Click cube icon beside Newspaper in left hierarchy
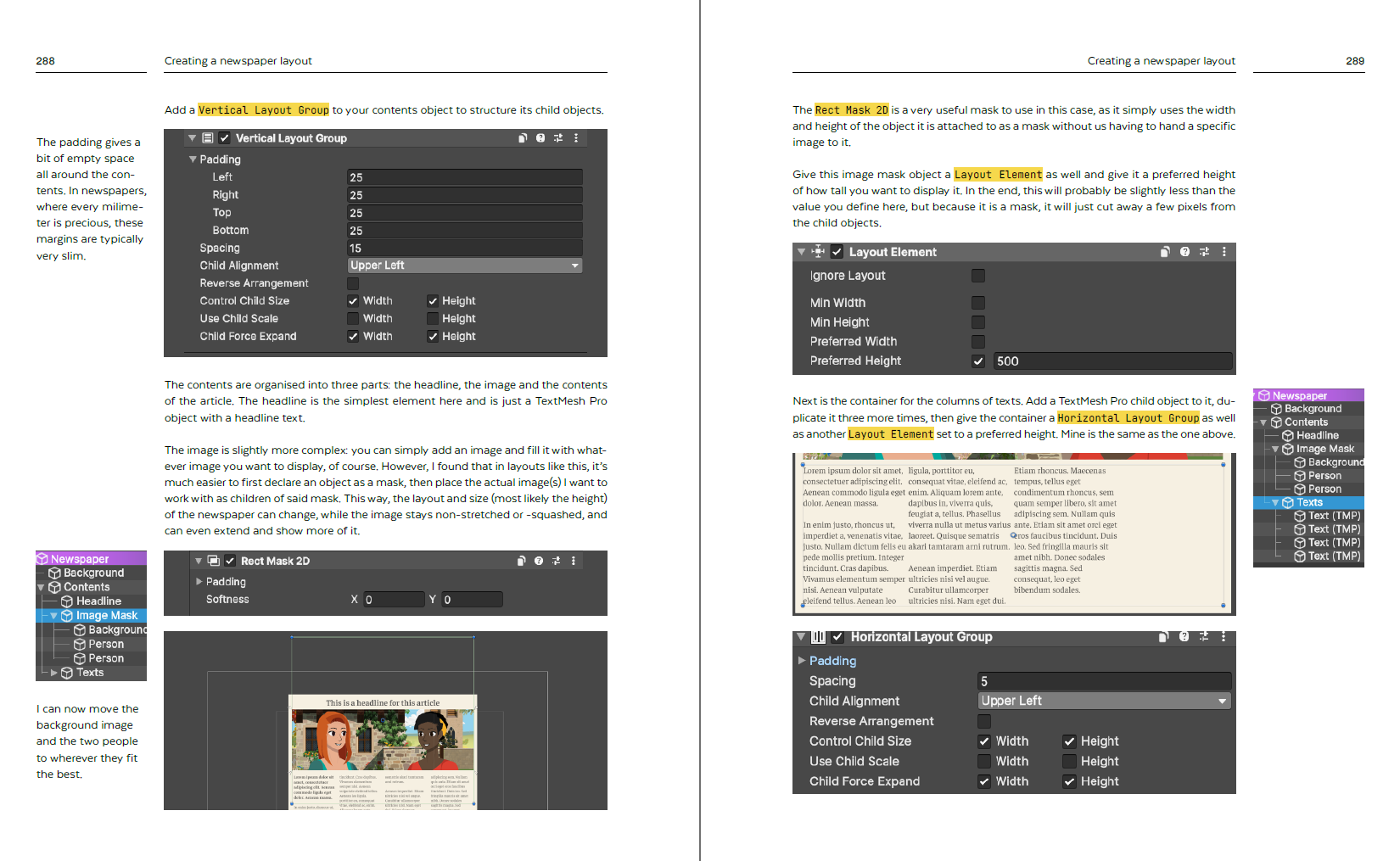This screenshot has width=1400, height=861. point(42,559)
